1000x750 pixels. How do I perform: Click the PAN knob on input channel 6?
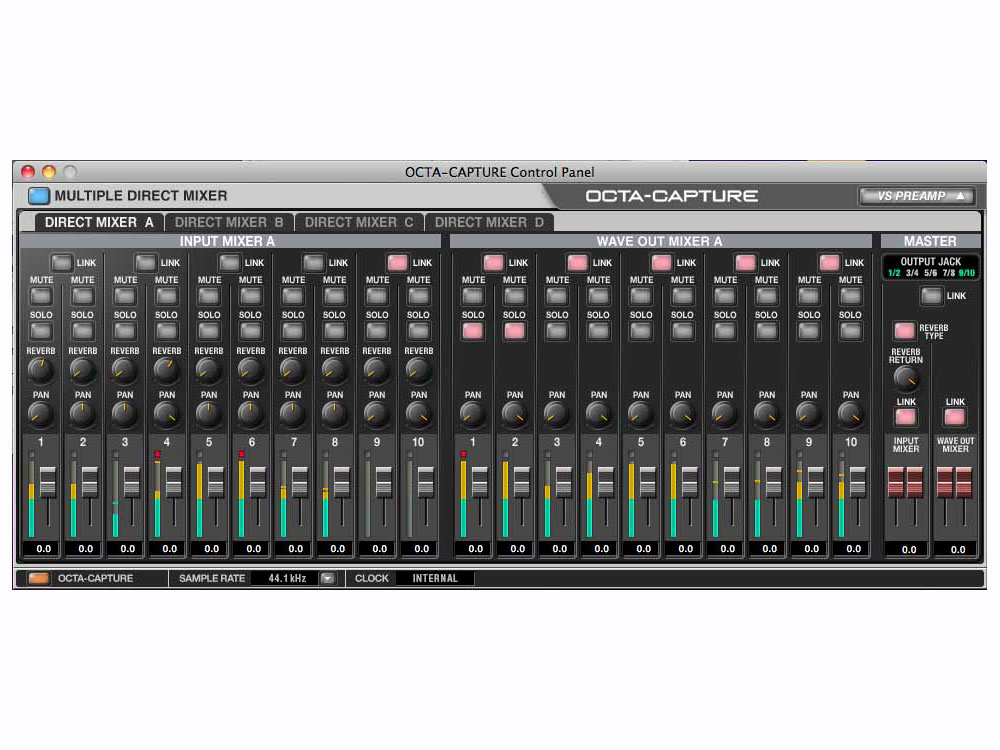(251, 415)
